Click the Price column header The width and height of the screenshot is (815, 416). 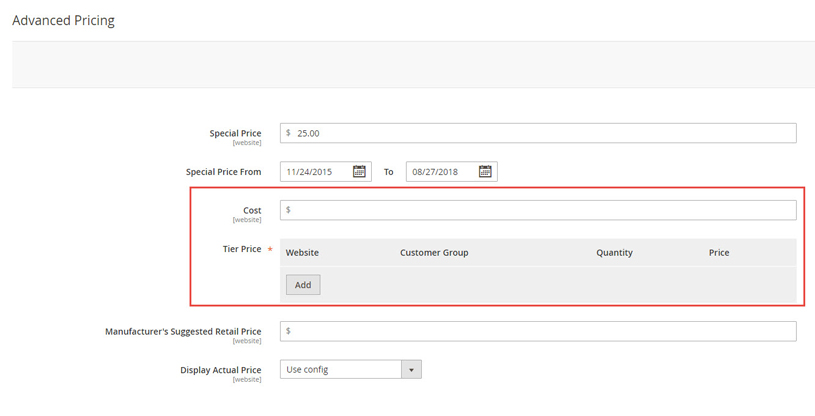click(x=719, y=253)
